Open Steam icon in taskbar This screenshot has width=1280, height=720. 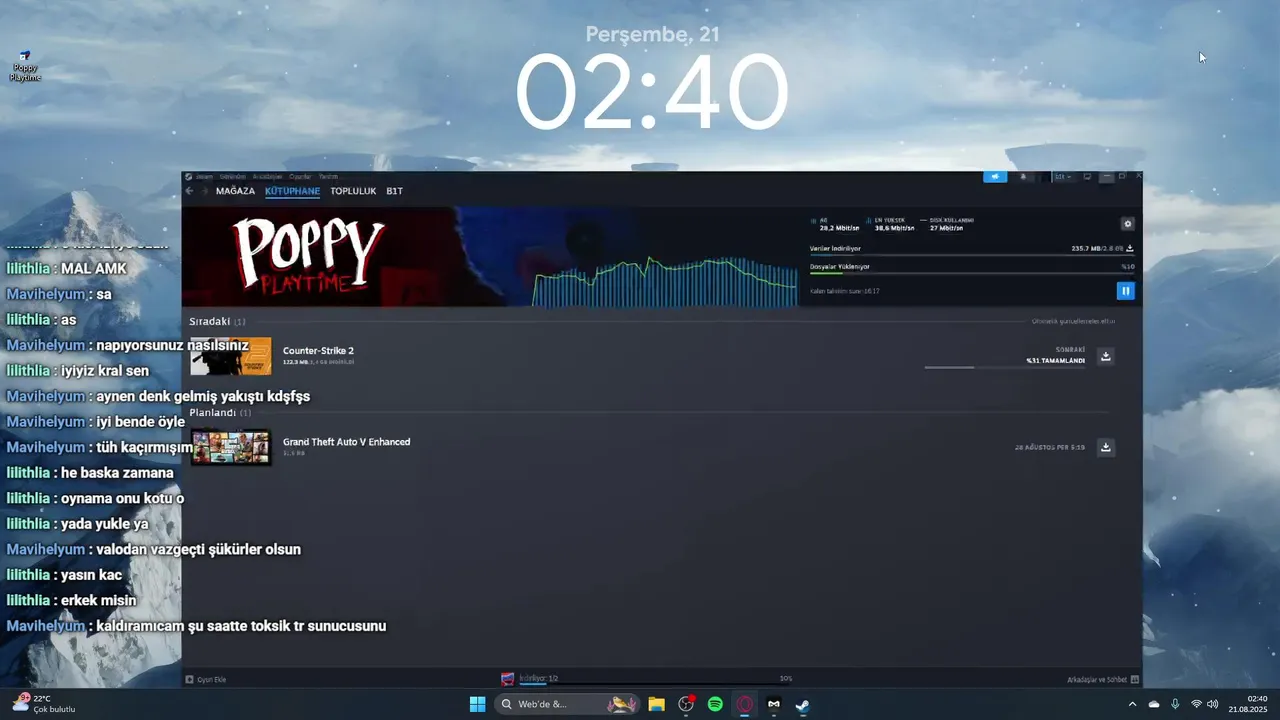tap(802, 704)
